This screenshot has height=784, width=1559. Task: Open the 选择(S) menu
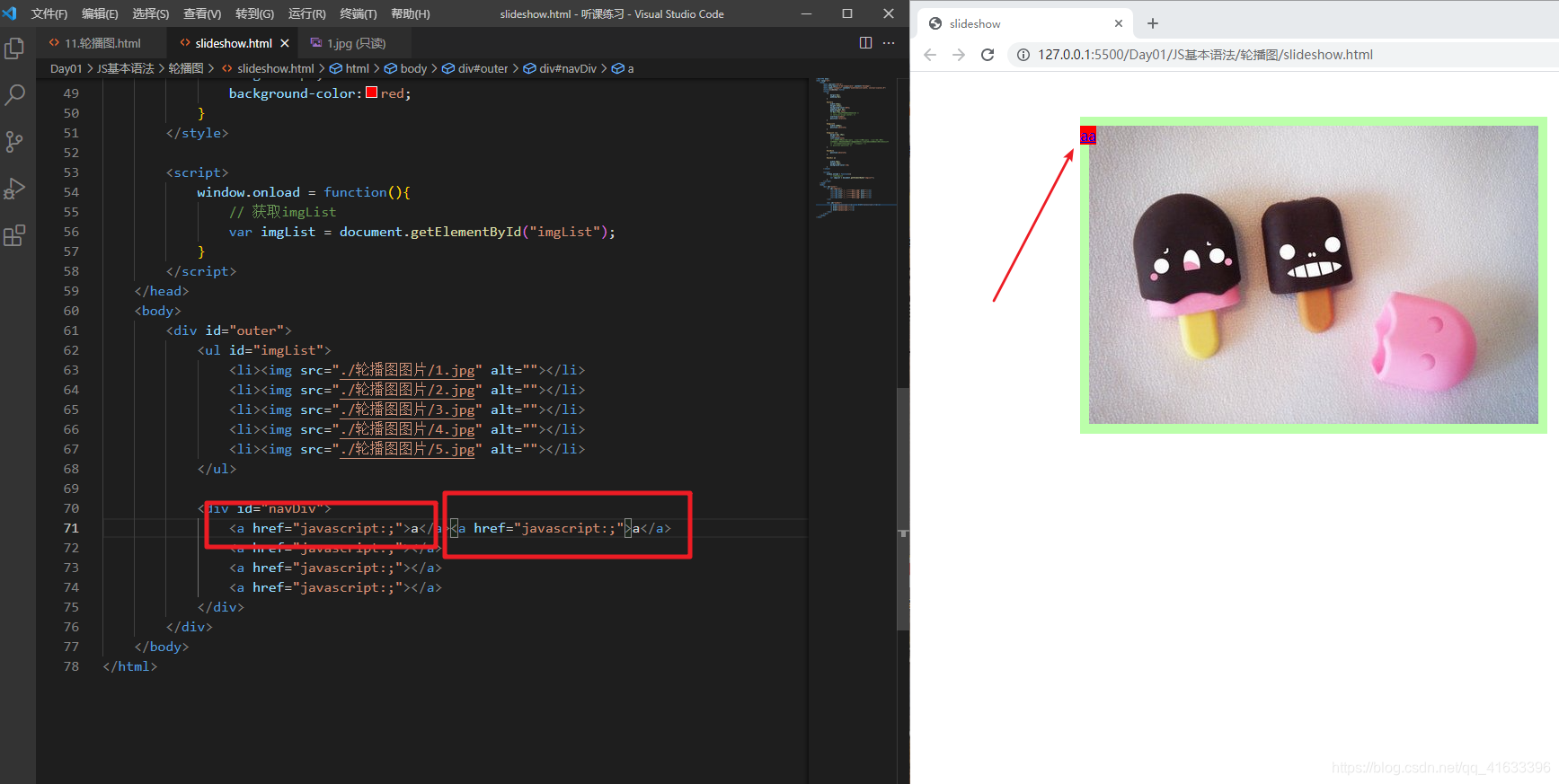coord(151,13)
